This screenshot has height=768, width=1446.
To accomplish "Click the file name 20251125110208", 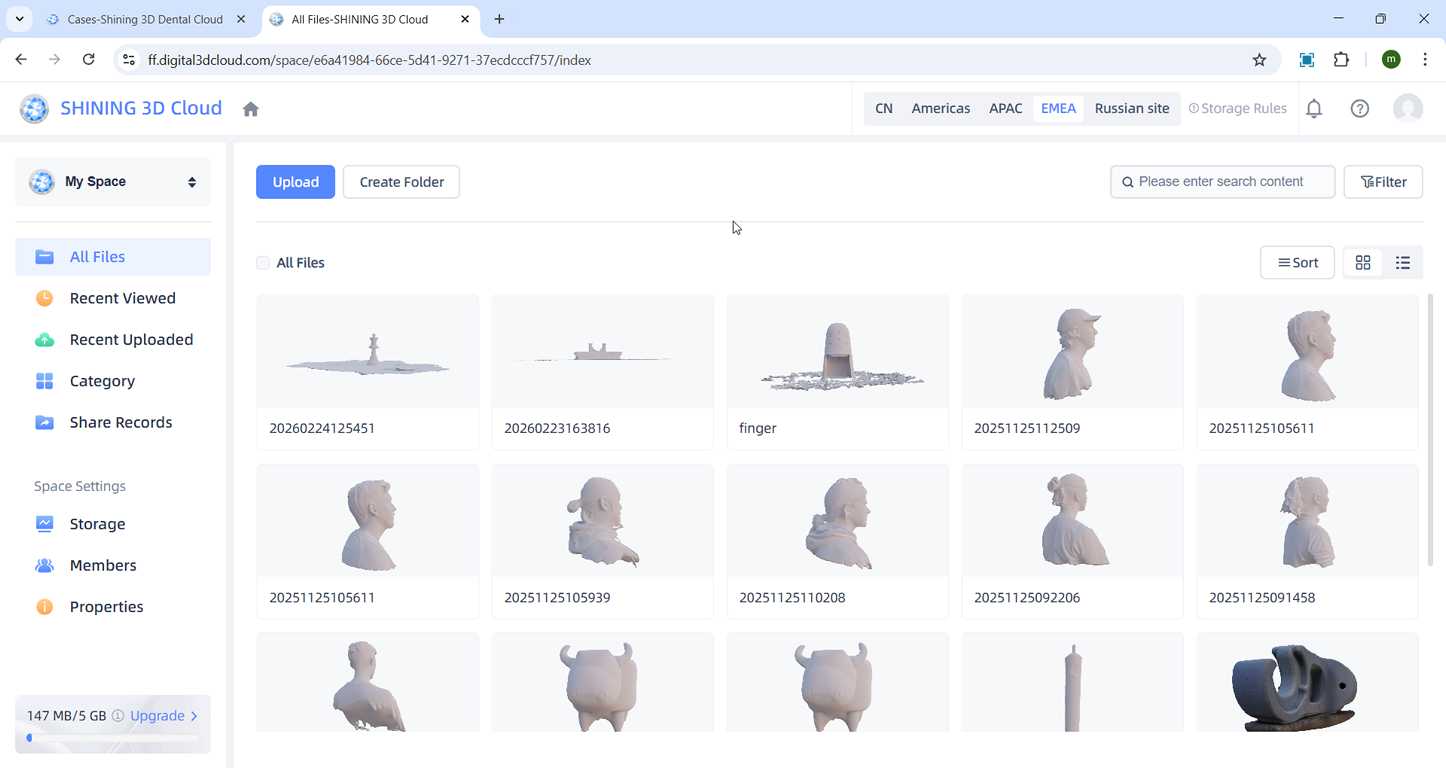I will [792, 598].
